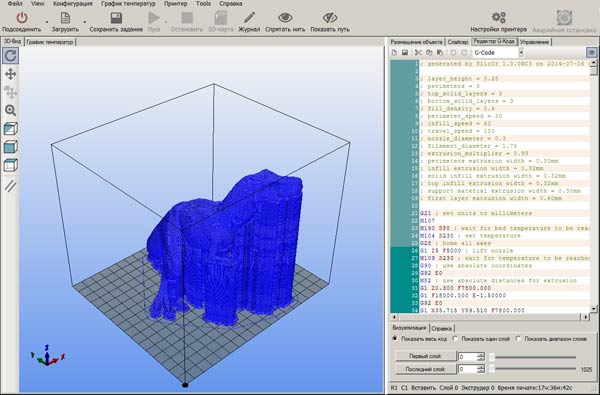The height and width of the screenshot is (395, 600).
Task: Toggle parallel projection diagonal-lines icon
Action: [x=10, y=186]
